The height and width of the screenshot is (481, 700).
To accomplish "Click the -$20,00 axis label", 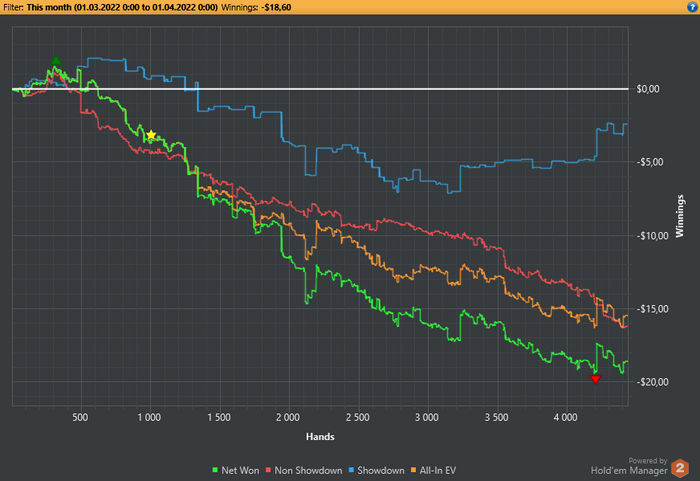I will [652, 382].
